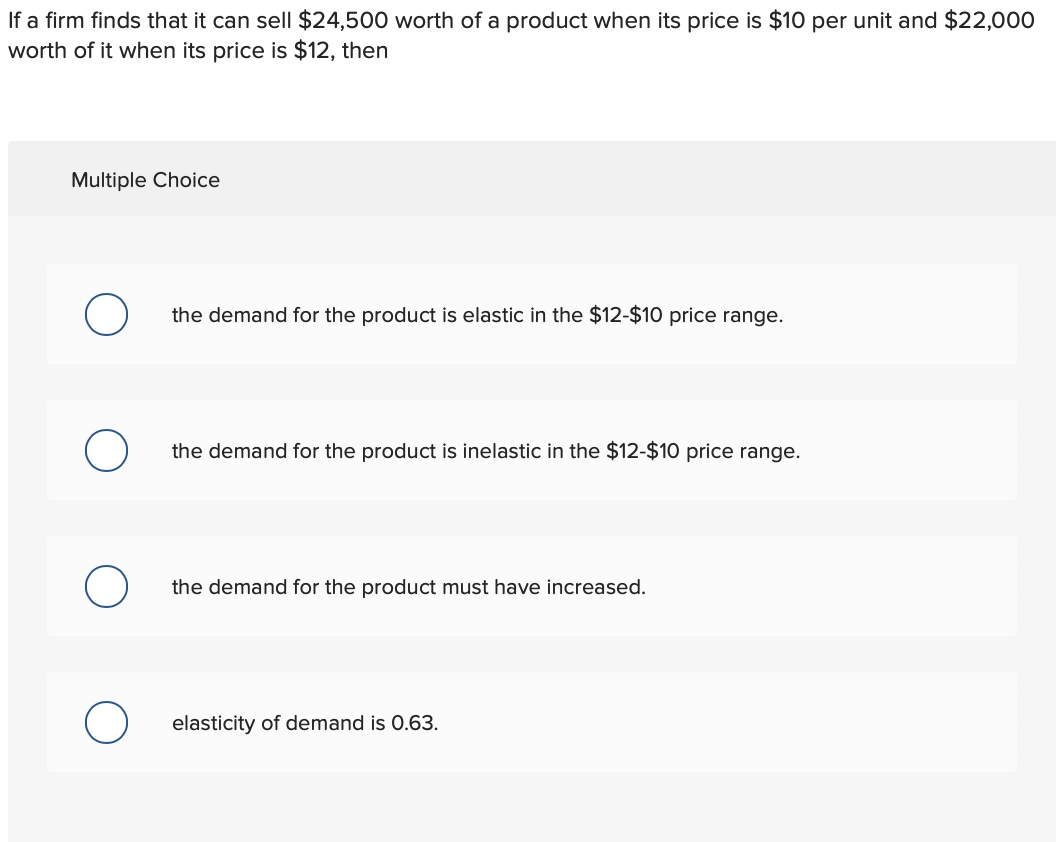This screenshot has height=842, width=1056.
Task: Click blank area of the first answer card
Action: click(x=900, y=315)
